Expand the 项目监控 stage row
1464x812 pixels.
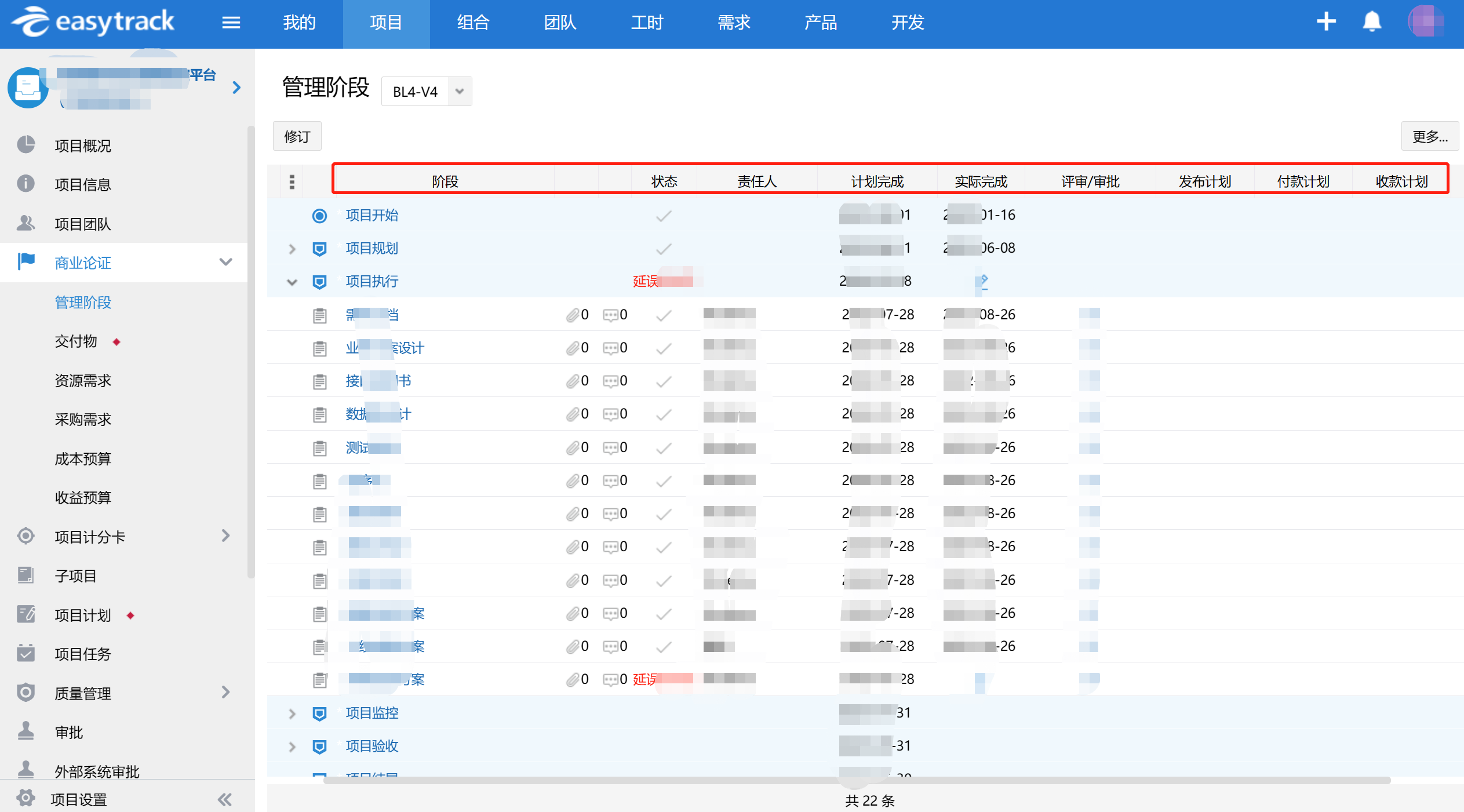pos(292,713)
